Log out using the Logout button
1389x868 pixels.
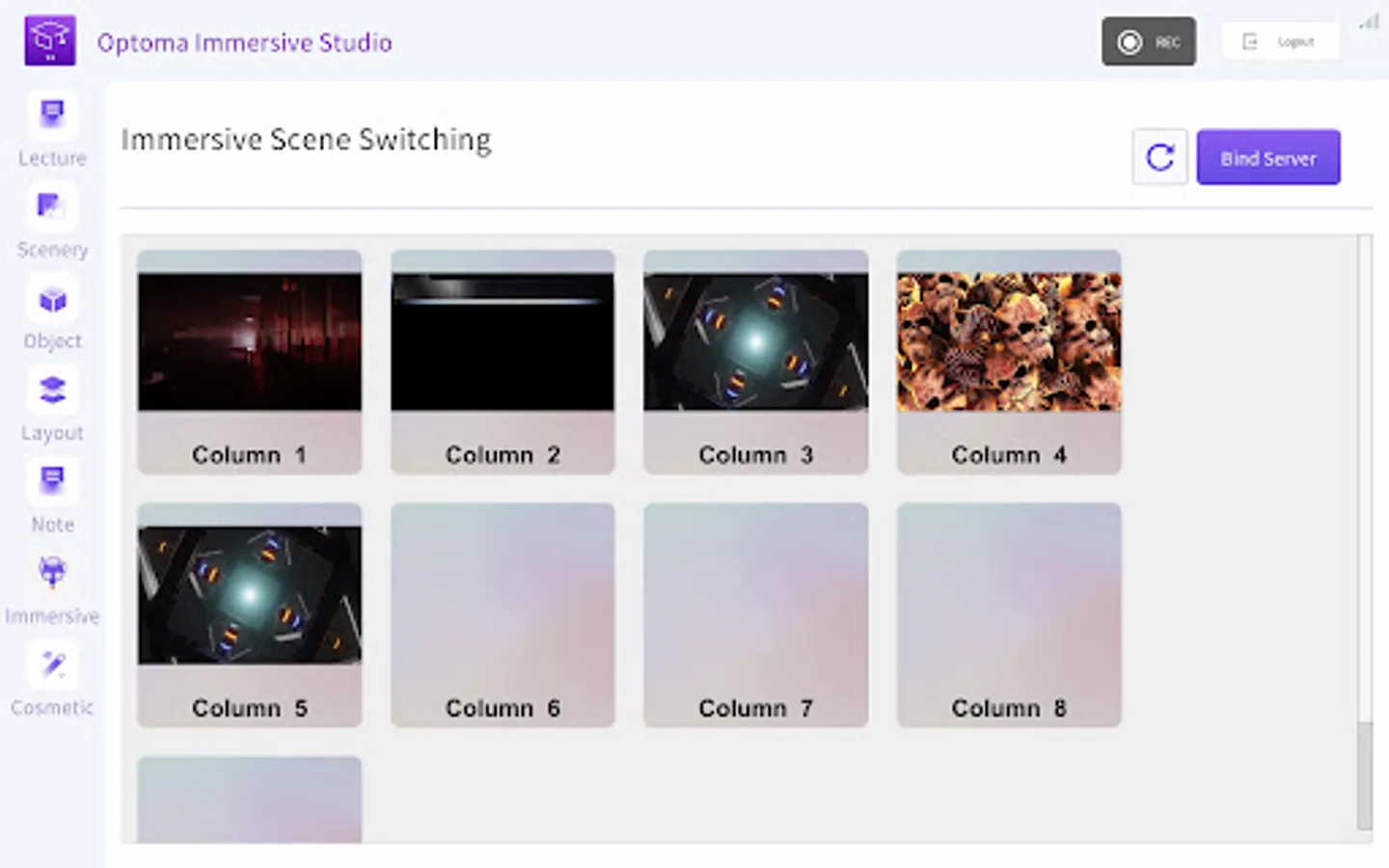1281,41
